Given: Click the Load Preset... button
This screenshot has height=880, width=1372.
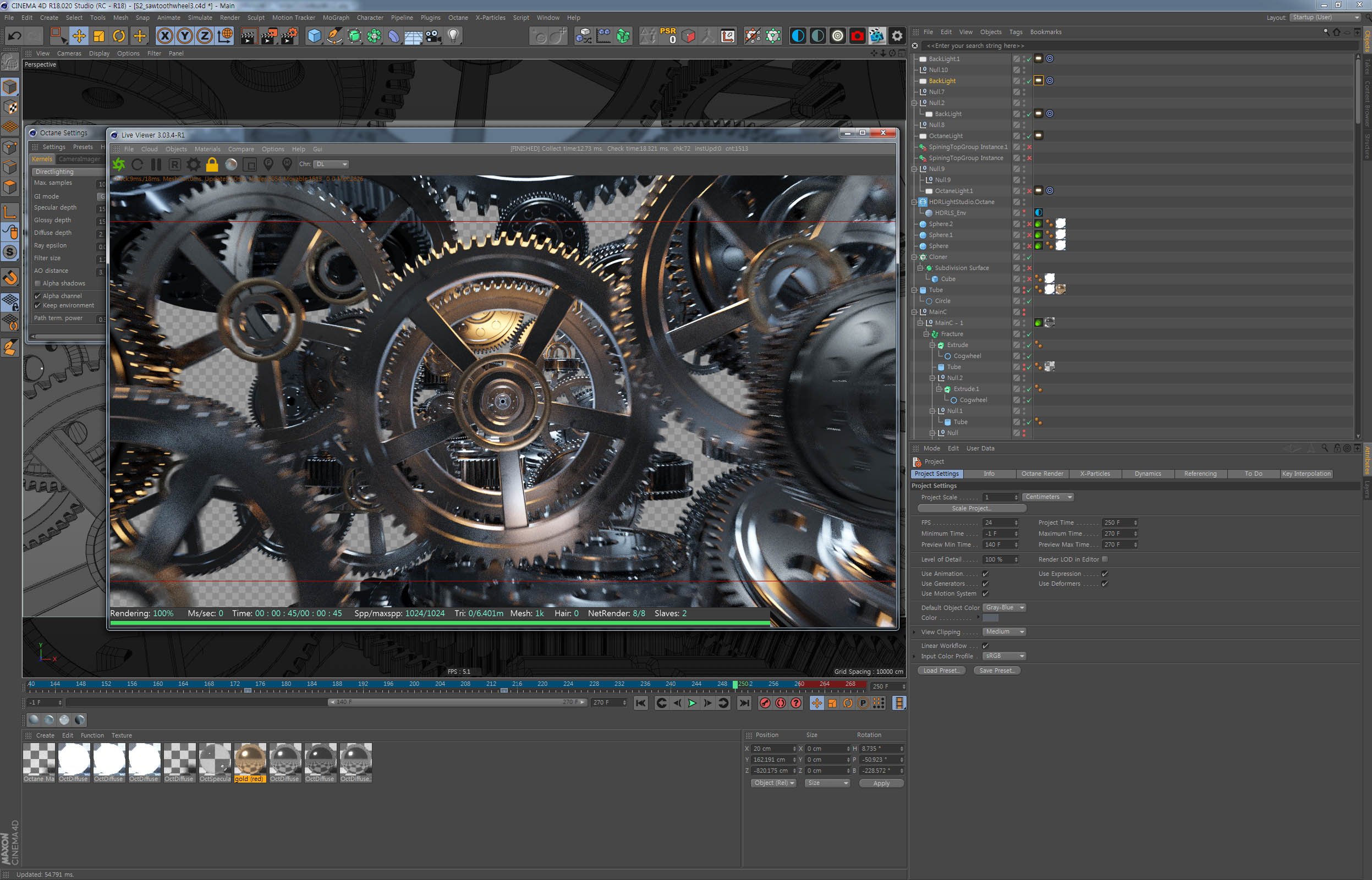Looking at the screenshot, I should click(x=941, y=670).
